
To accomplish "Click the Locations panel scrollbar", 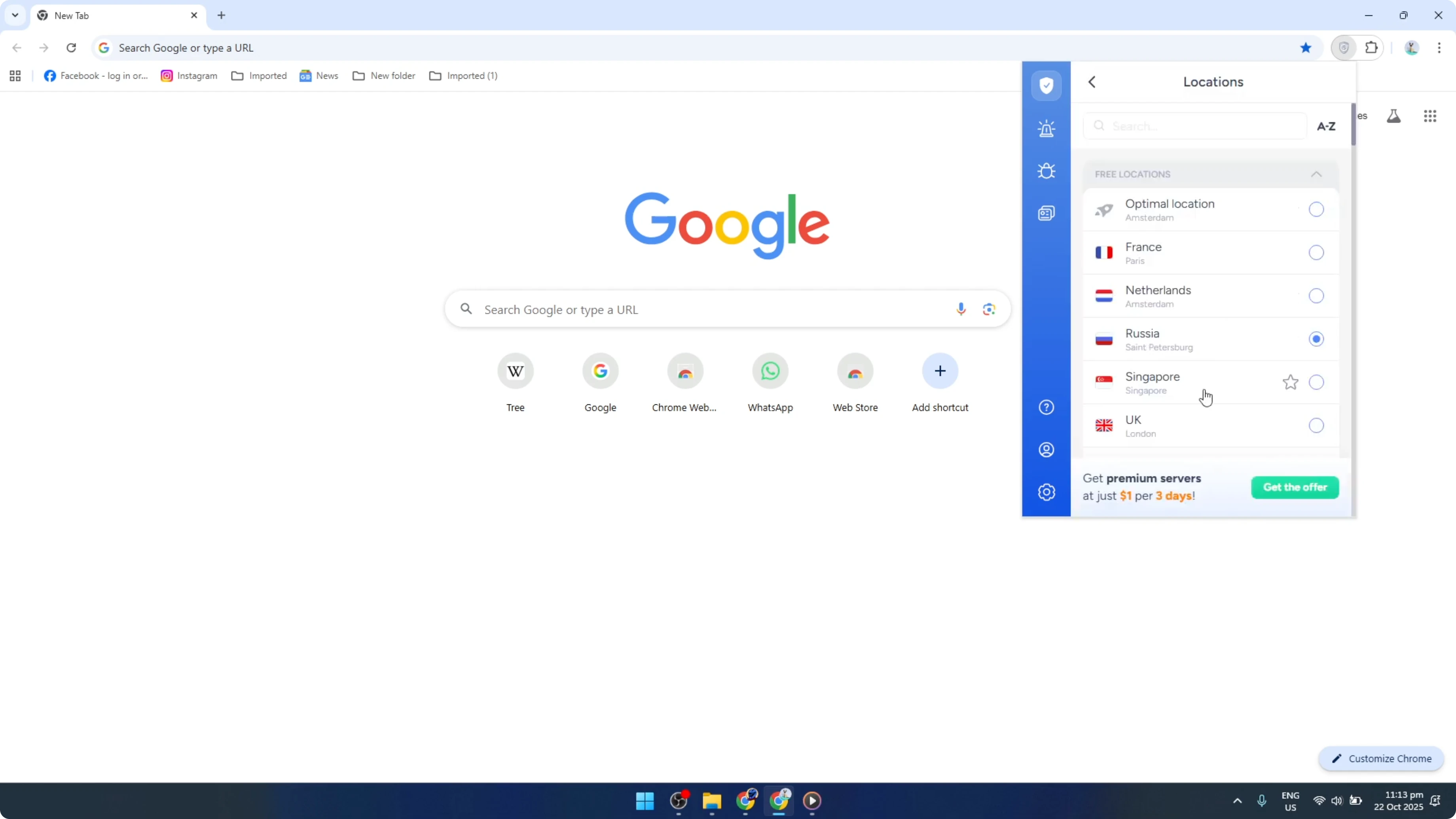I will (1353, 124).
